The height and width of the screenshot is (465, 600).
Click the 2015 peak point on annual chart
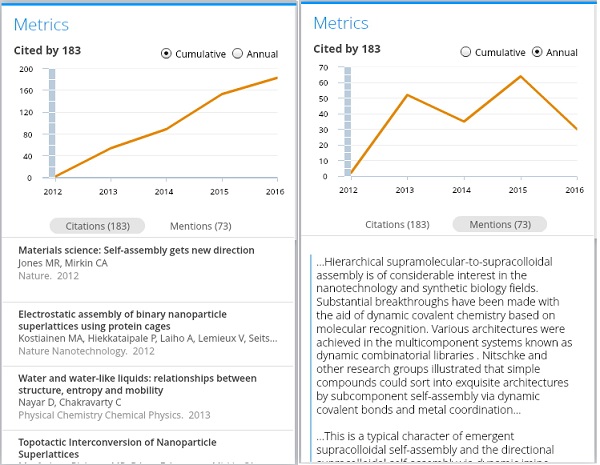tap(520, 76)
